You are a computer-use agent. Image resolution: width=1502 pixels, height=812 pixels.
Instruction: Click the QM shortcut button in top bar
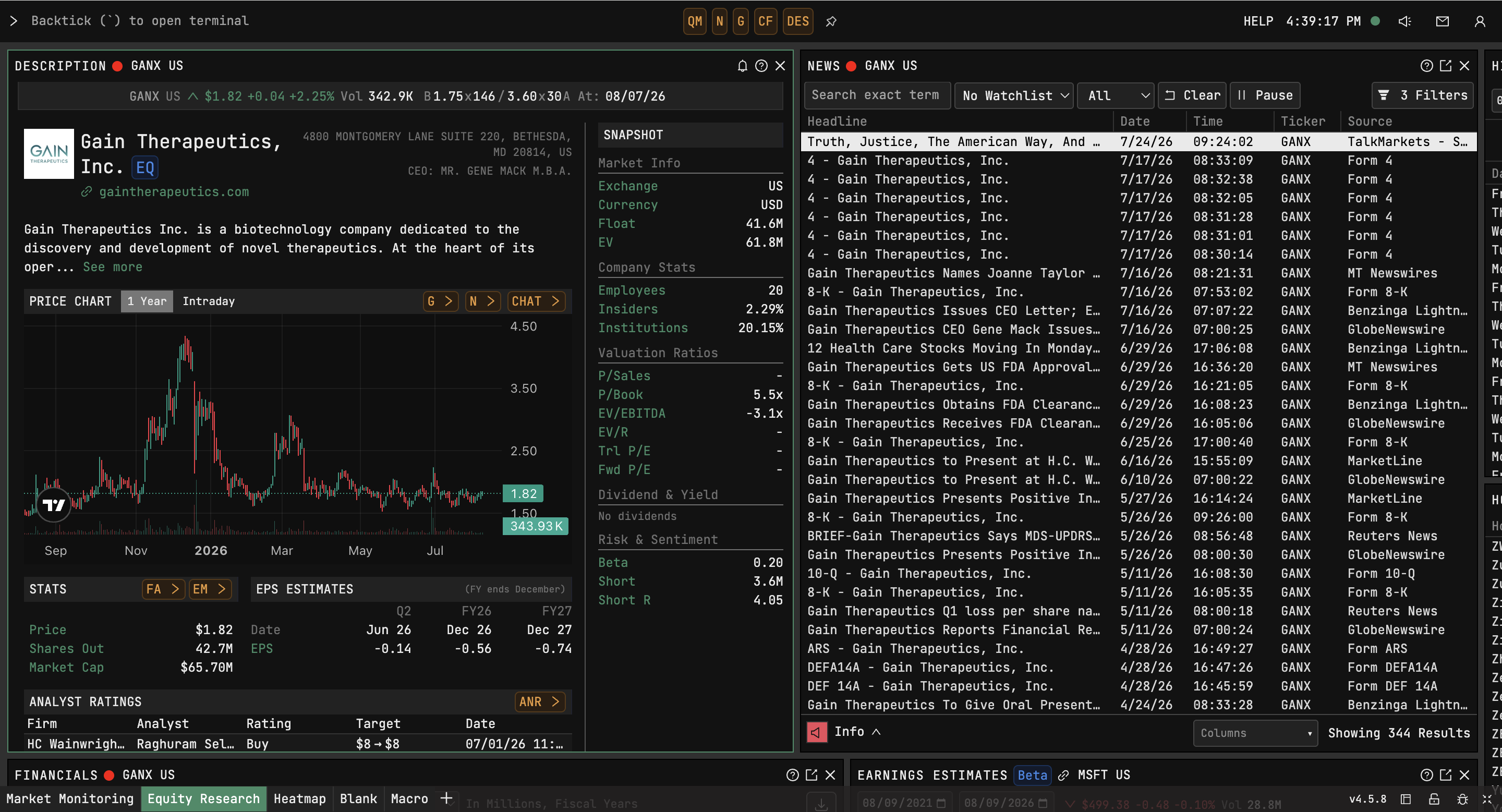[x=695, y=21]
